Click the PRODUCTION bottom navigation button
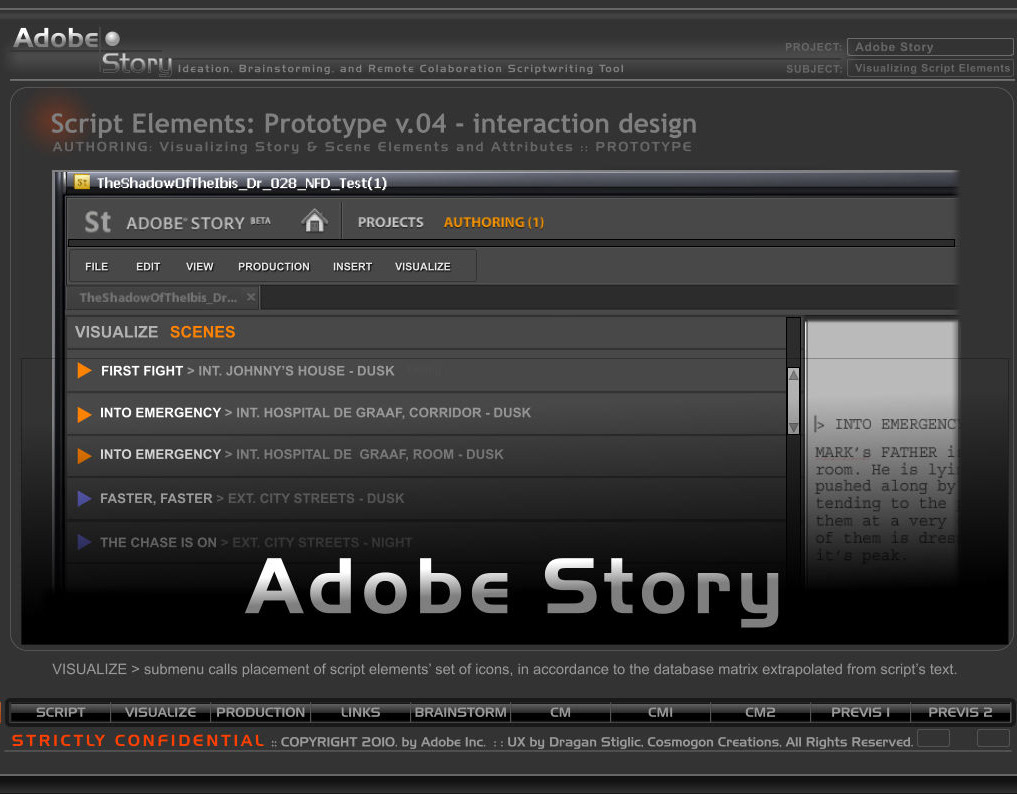Screen dimensions: 1017x794 (x=260, y=712)
